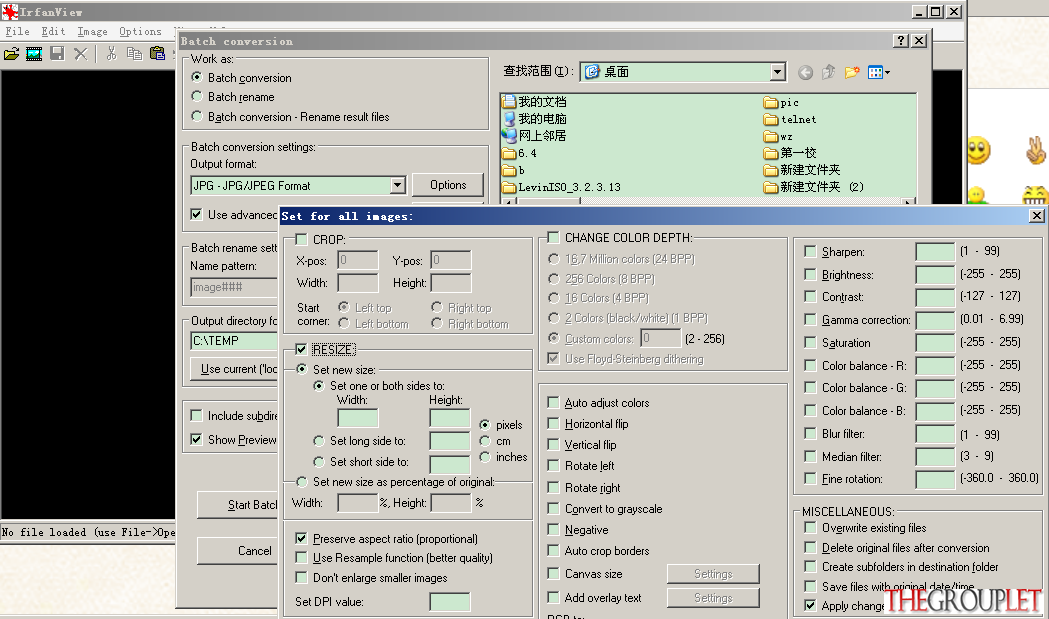Viewport: 1049px width, 619px height.
Task: Tick the Sharpen checkbox
Action: (810, 252)
